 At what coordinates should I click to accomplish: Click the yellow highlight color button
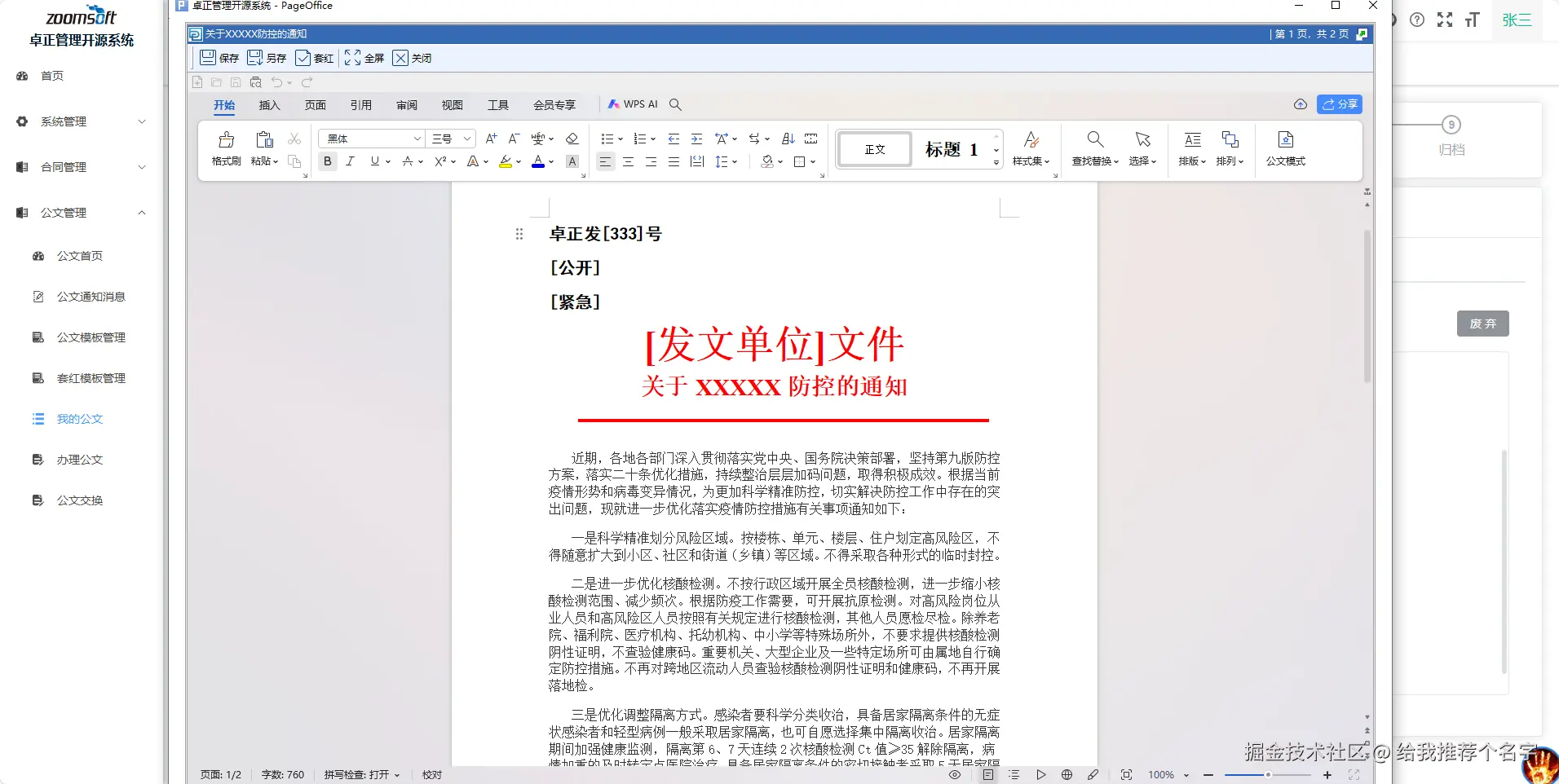pyautogui.click(x=506, y=161)
